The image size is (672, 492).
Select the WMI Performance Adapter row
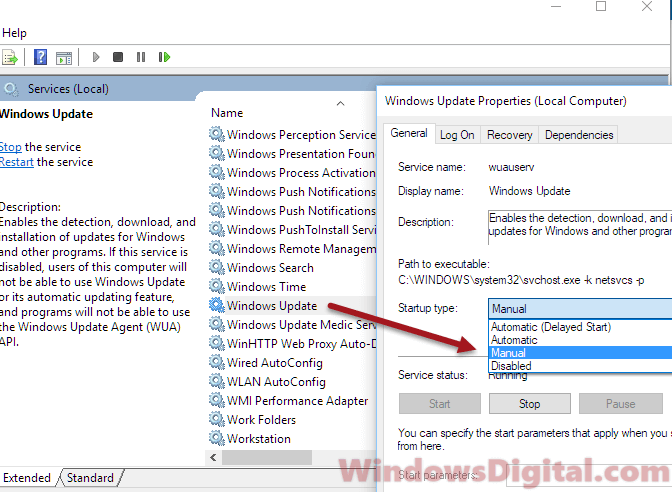pos(292,400)
